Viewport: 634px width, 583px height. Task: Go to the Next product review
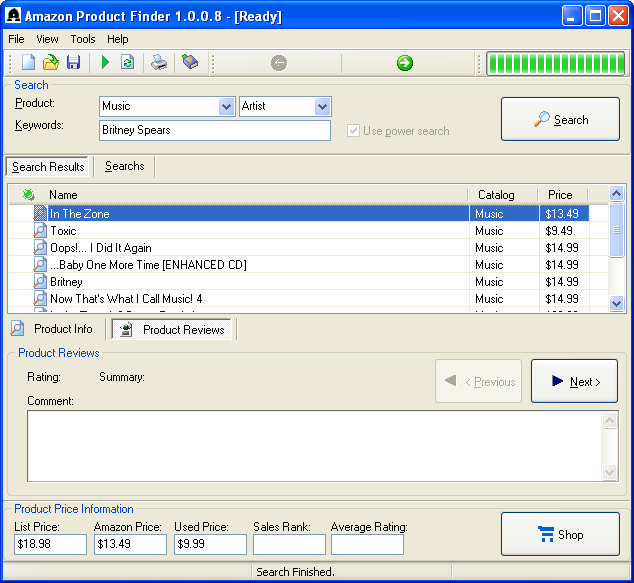coord(574,381)
